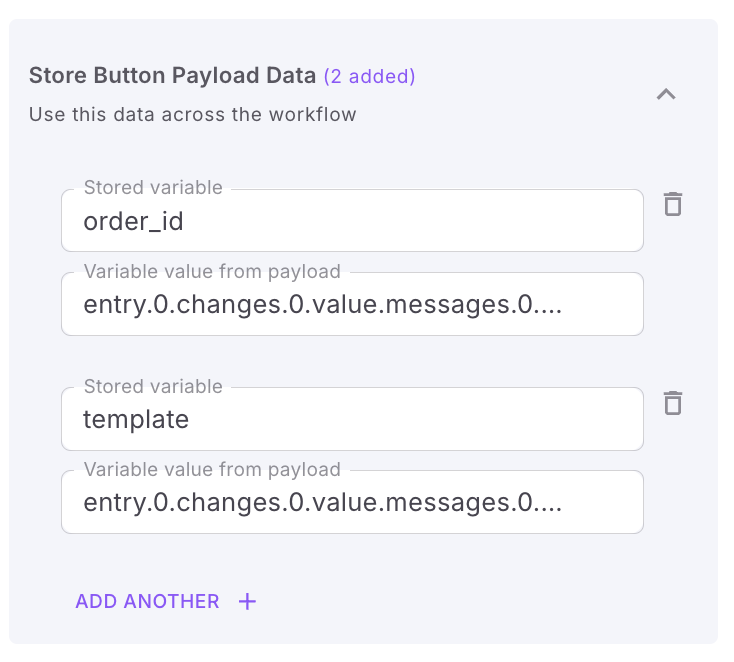Image resolution: width=734 pixels, height=662 pixels.
Task: Delete the template stored variable
Action: pyautogui.click(x=673, y=403)
